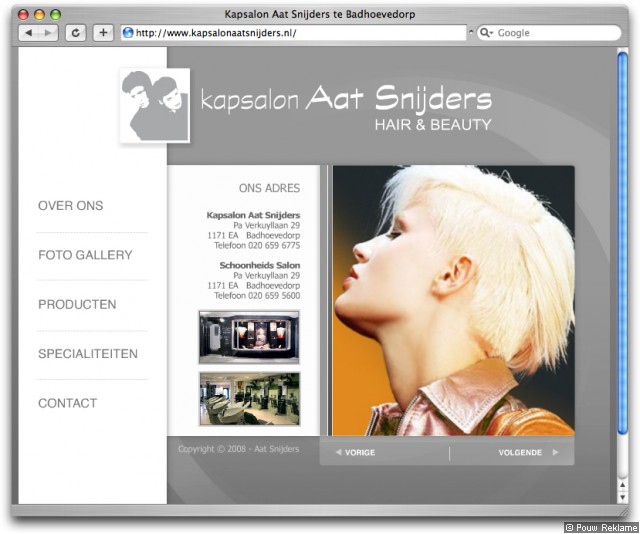The width and height of the screenshot is (640, 534).
Task: Click the VORIGE previous photo button
Action: point(355,452)
